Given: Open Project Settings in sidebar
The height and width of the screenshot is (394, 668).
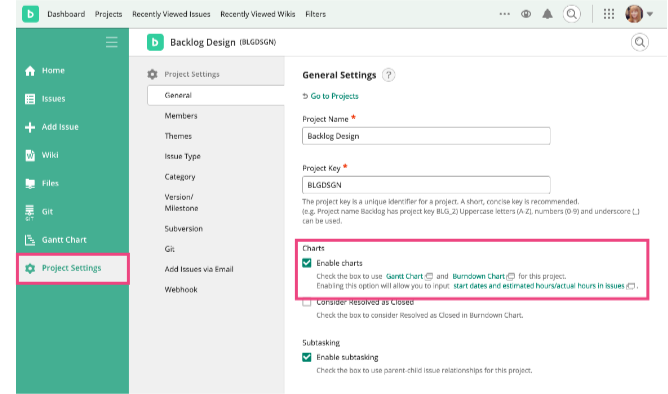Looking at the screenshot, I should tap(72, 268).
